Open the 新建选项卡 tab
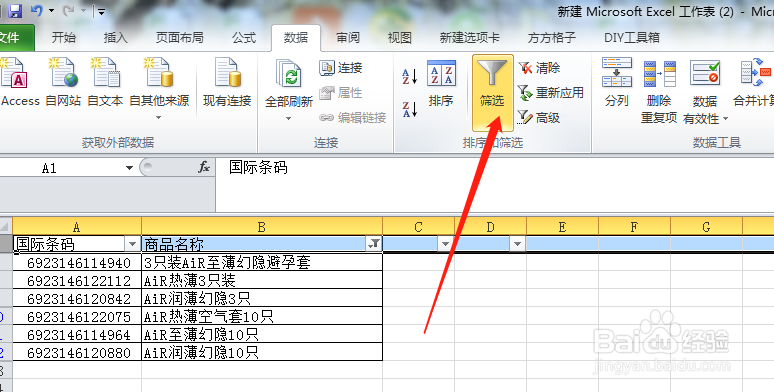 [469, 38]
